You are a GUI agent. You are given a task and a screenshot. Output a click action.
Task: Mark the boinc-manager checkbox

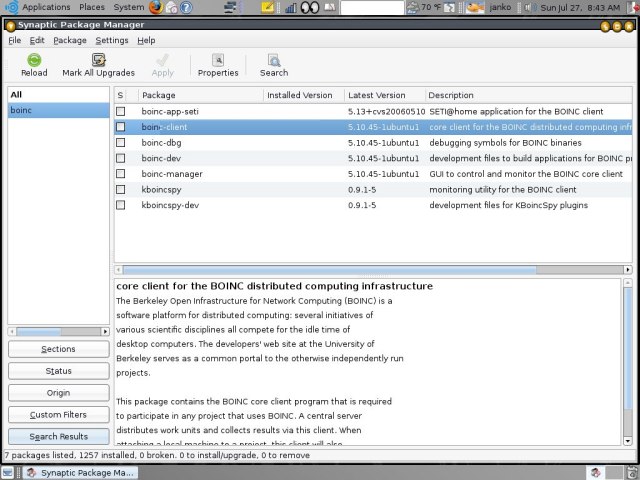(x=120, y=174)
